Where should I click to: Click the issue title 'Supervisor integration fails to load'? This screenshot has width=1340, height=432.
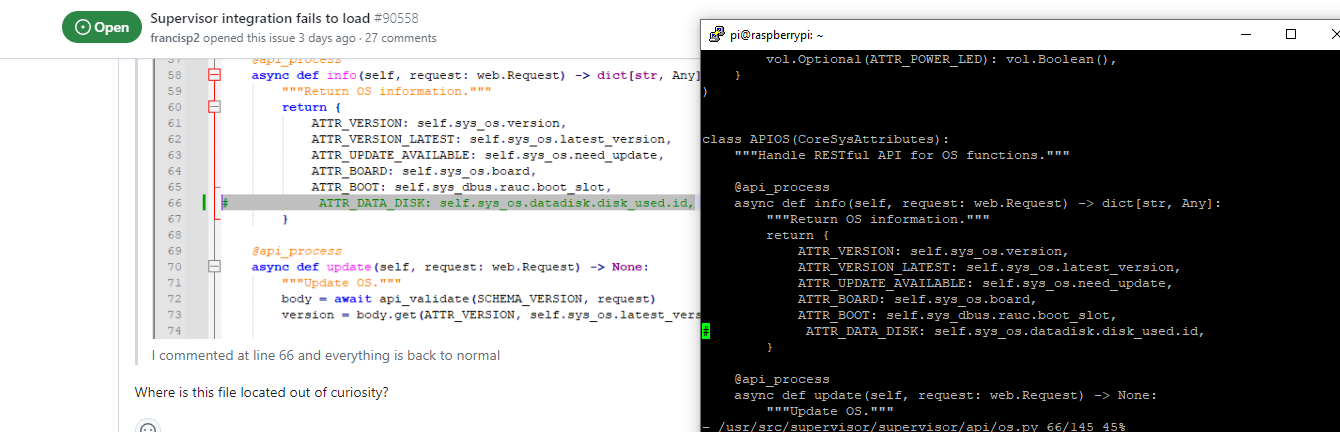[x=261, y=18]
